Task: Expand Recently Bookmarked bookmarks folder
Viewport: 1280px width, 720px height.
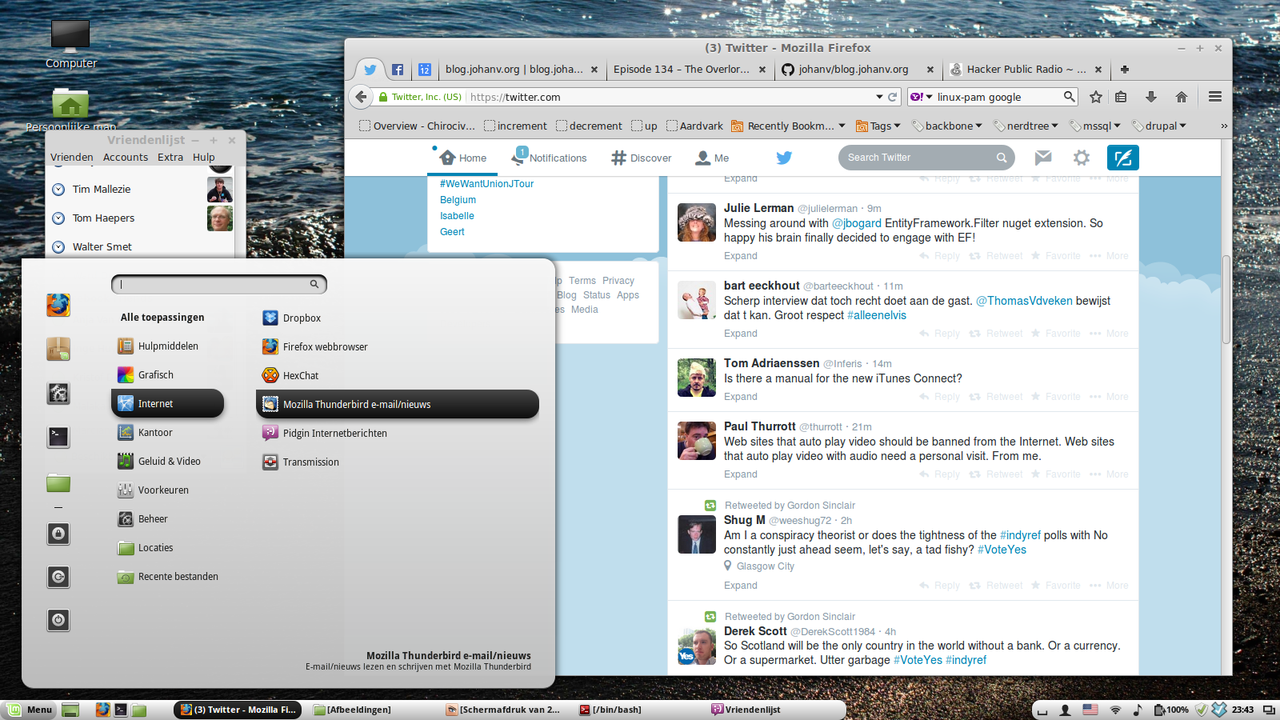Action: click(787, 126)
